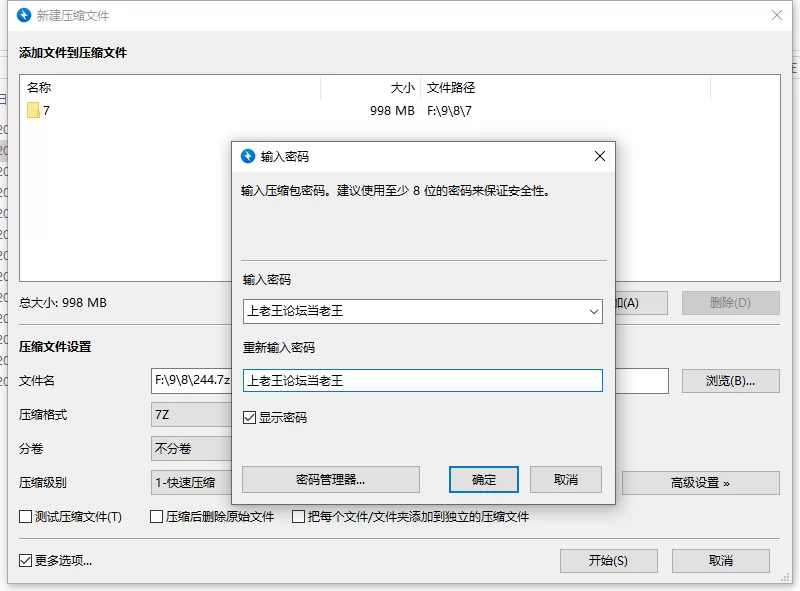The height and width of the screenshot is (591, 800).
Task: Select the yellow folder icon named 7
Action: point(33,110)
